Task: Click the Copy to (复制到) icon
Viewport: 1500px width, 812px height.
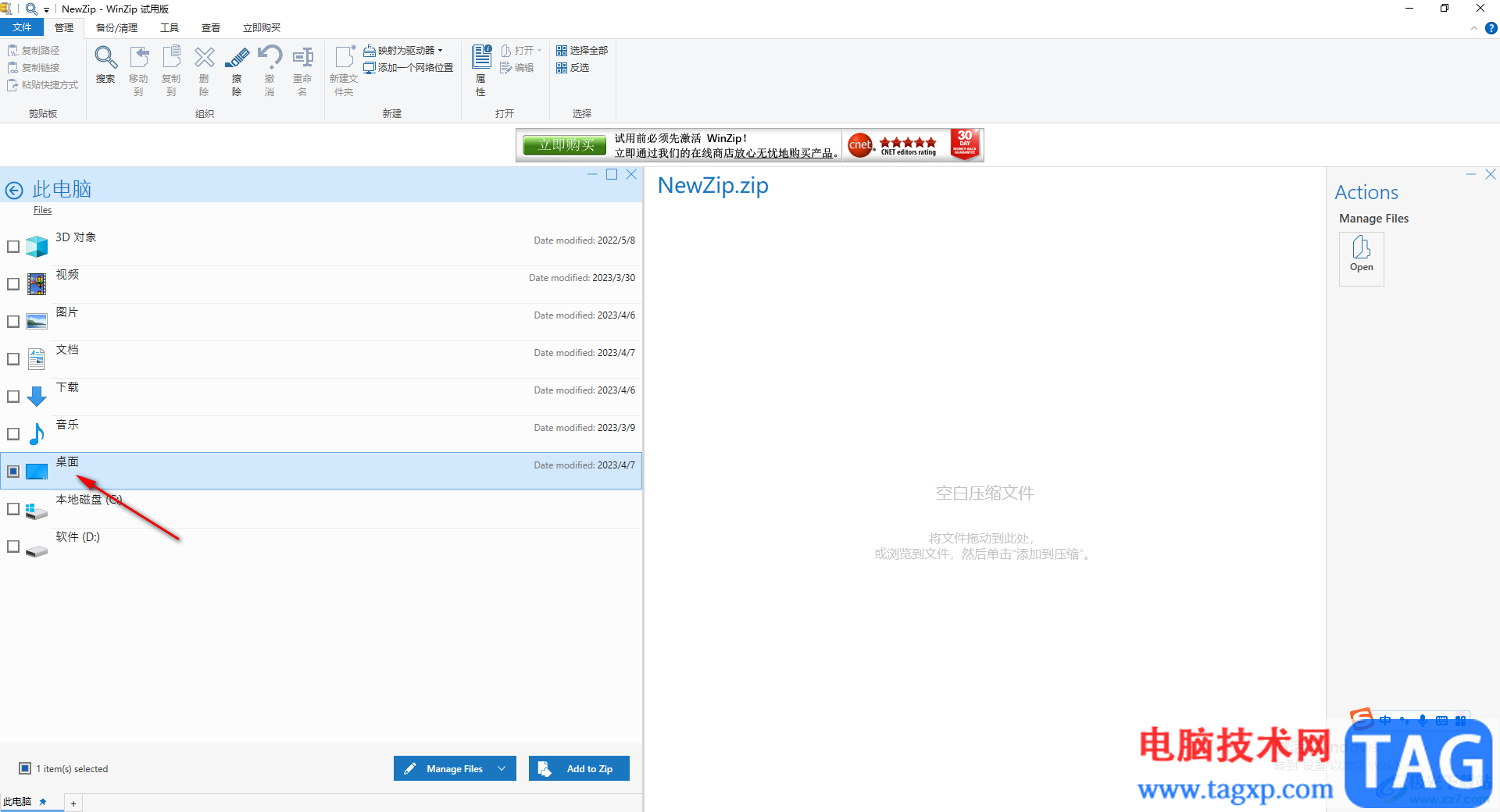Action: 172,57
